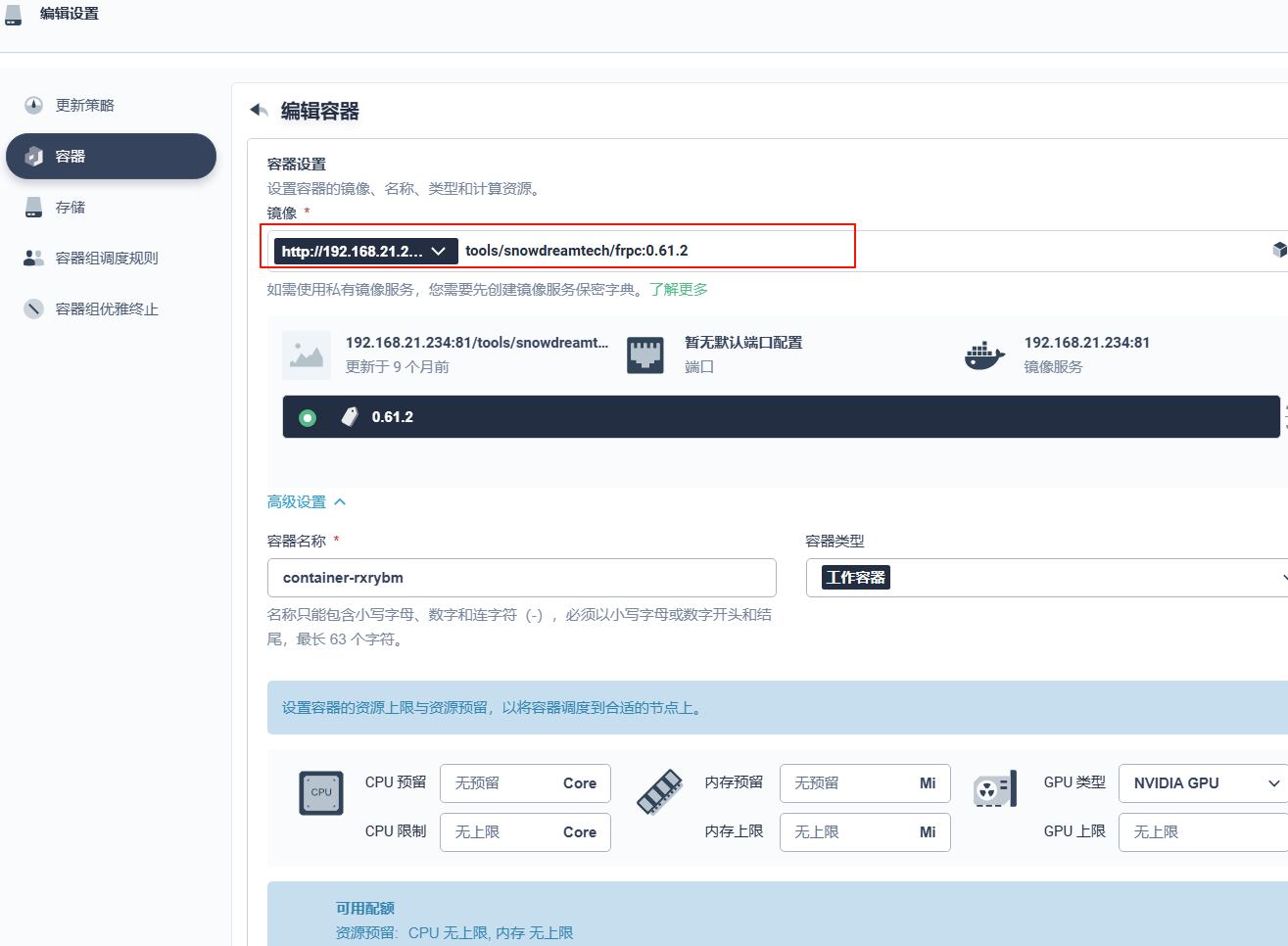Screen dimensions: 1288x946
Task: Click the 了解更多 link
Action: point(681,289)
